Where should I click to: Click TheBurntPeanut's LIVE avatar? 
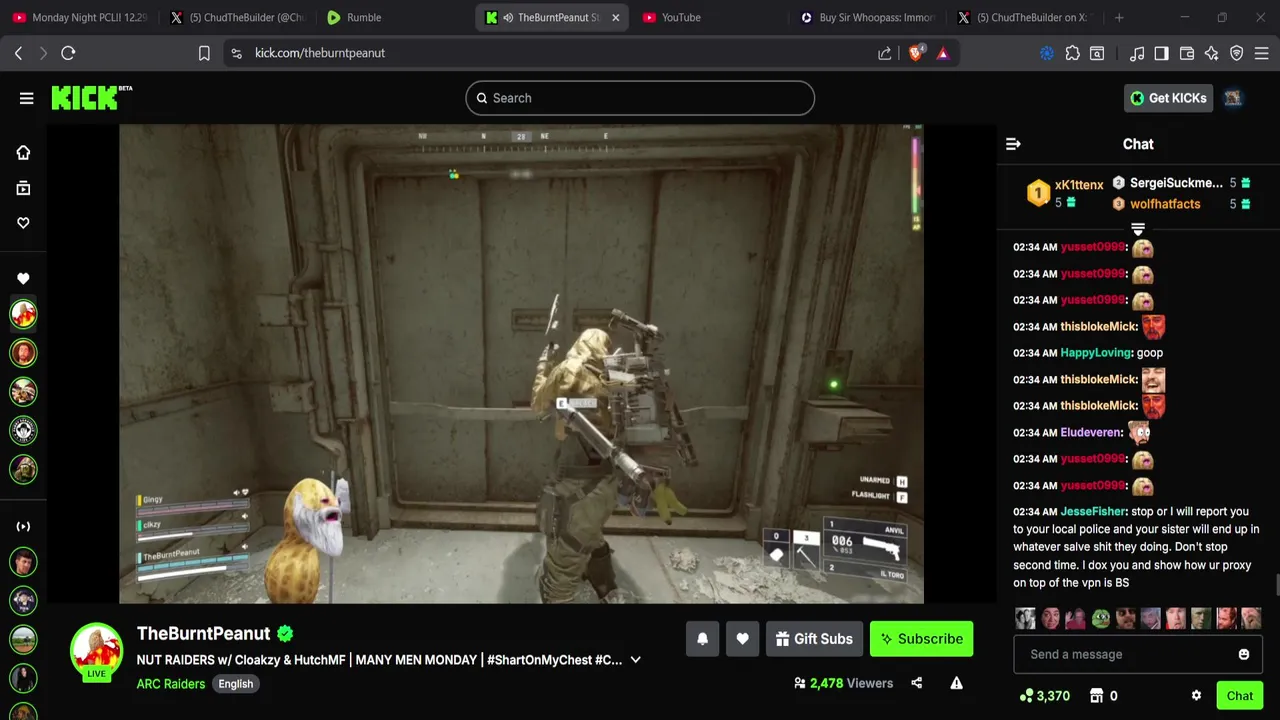point(96,651)
